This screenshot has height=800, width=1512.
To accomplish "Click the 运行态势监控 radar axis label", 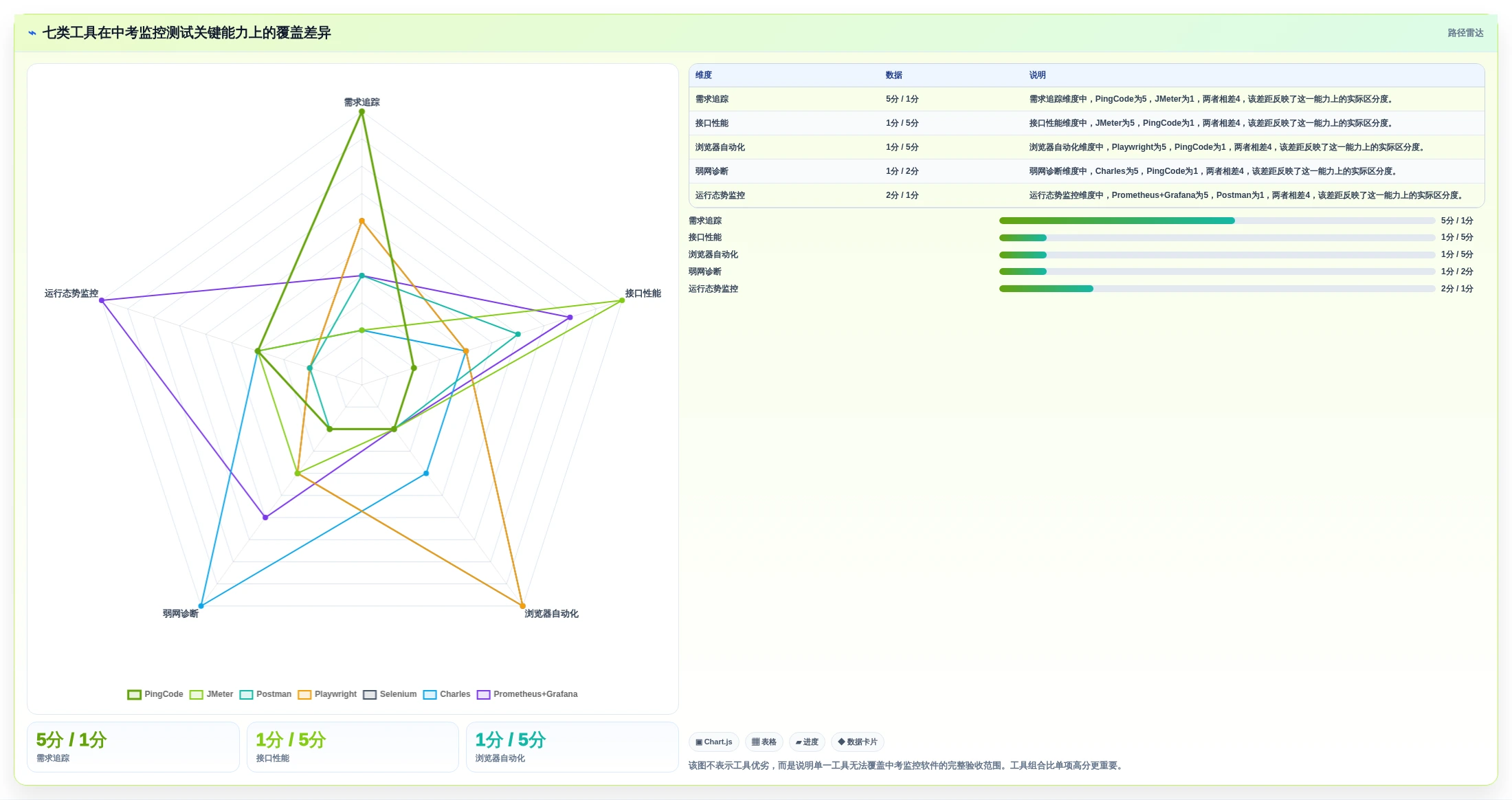I will [71, 293].
